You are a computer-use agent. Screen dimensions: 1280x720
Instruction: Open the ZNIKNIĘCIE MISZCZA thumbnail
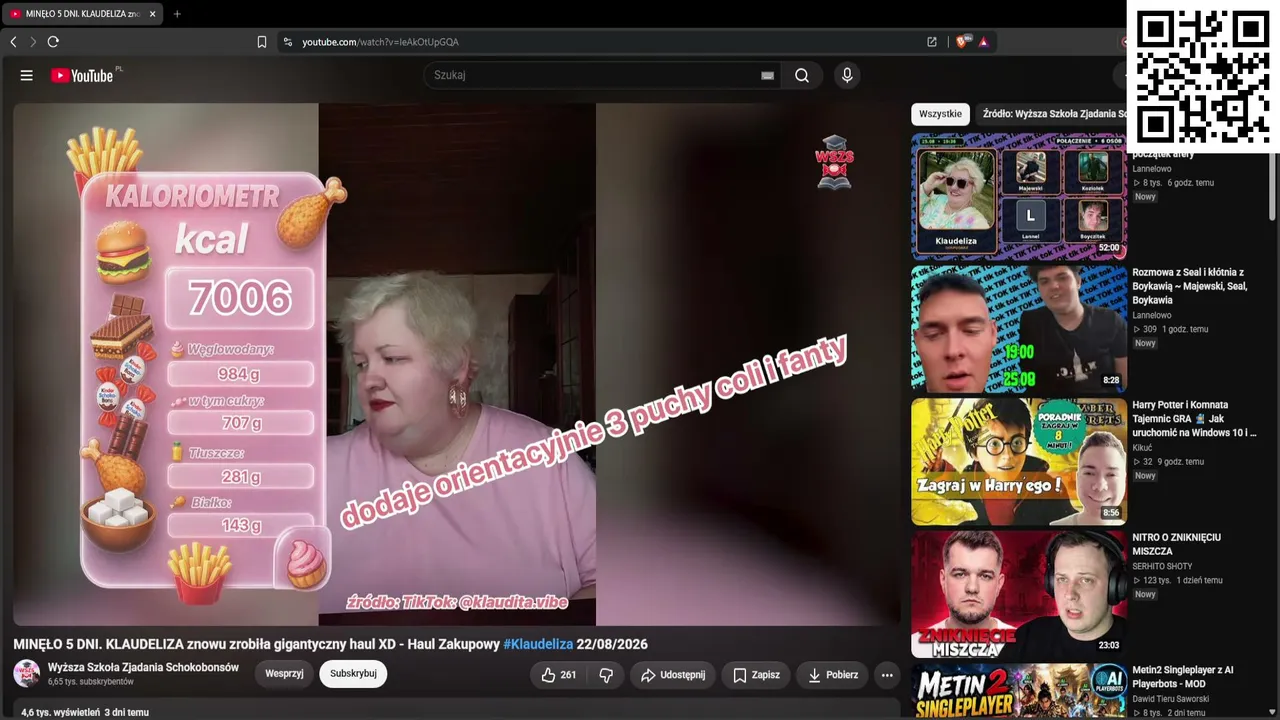[x=1019, y=593]
